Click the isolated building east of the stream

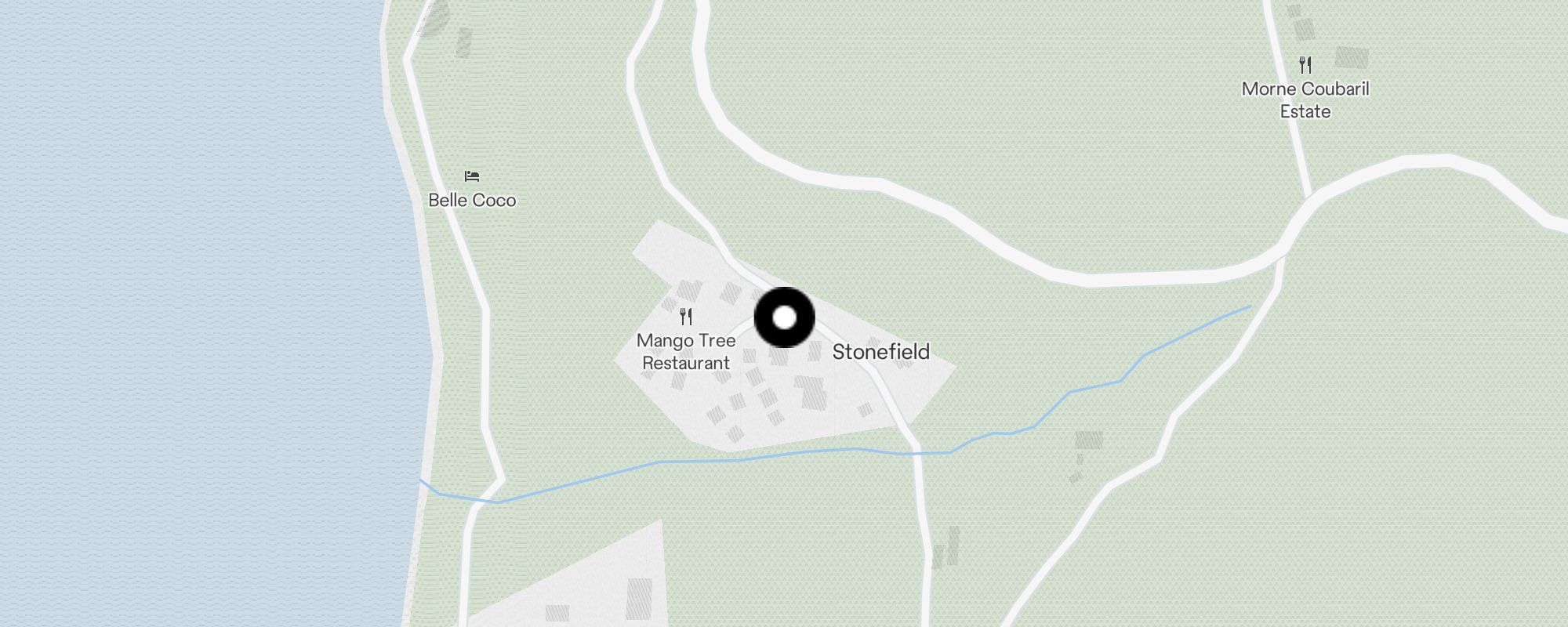pyautogui.click(x=1089, y=440)
